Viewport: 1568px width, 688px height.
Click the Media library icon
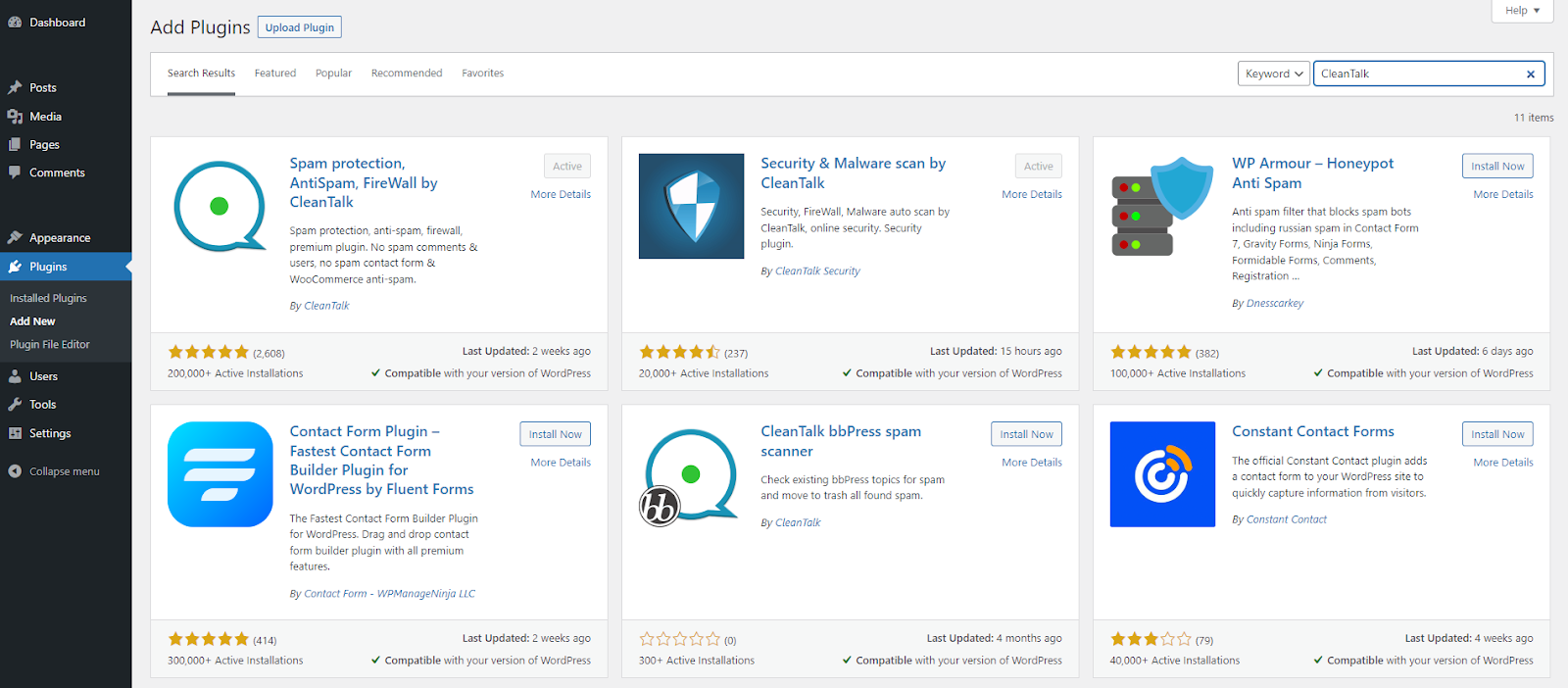(x=15, y=116)
